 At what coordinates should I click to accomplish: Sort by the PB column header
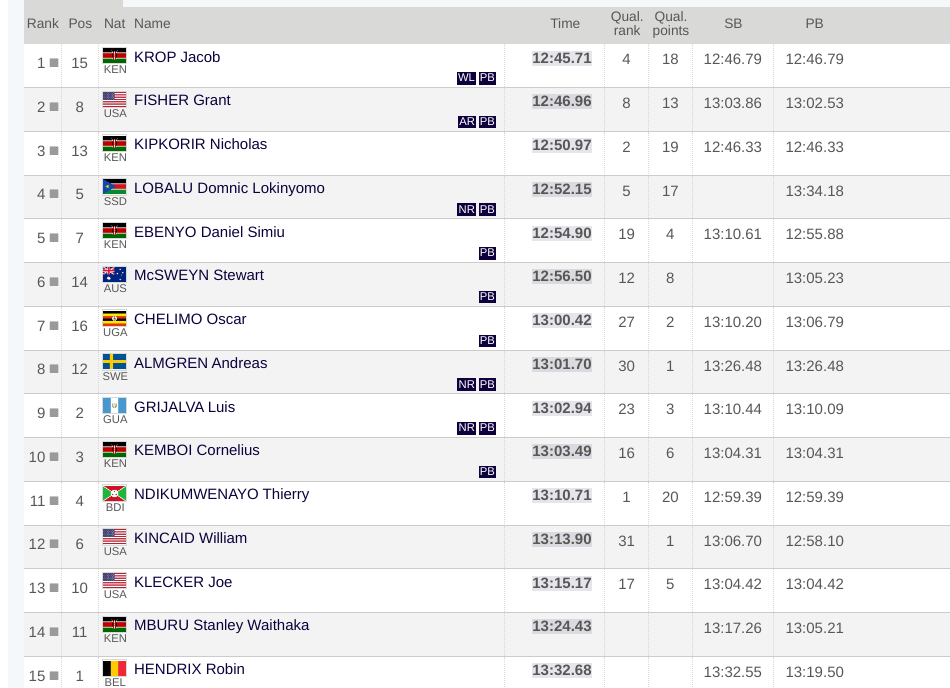814,24
